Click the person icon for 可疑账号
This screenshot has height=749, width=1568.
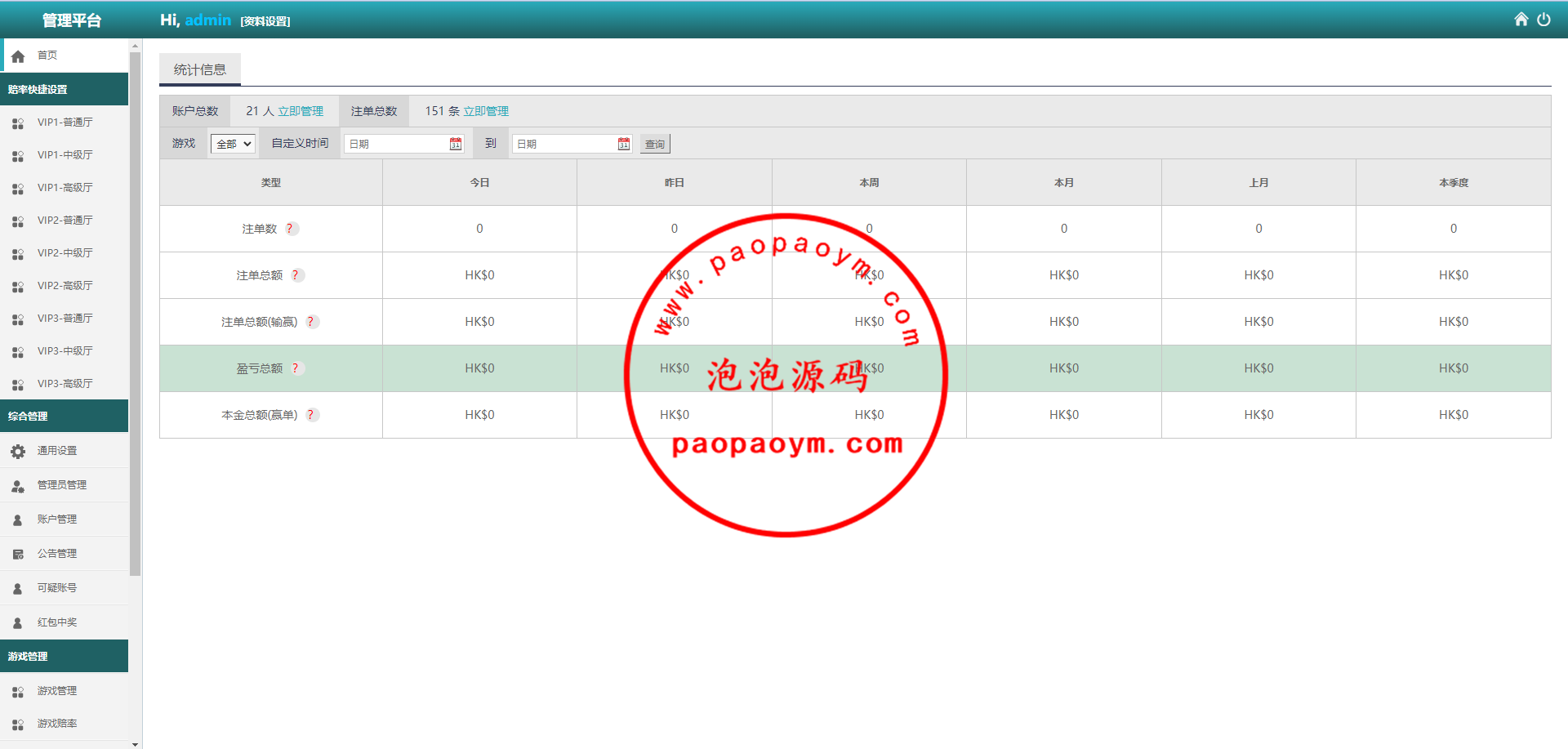tap(18, 588)
